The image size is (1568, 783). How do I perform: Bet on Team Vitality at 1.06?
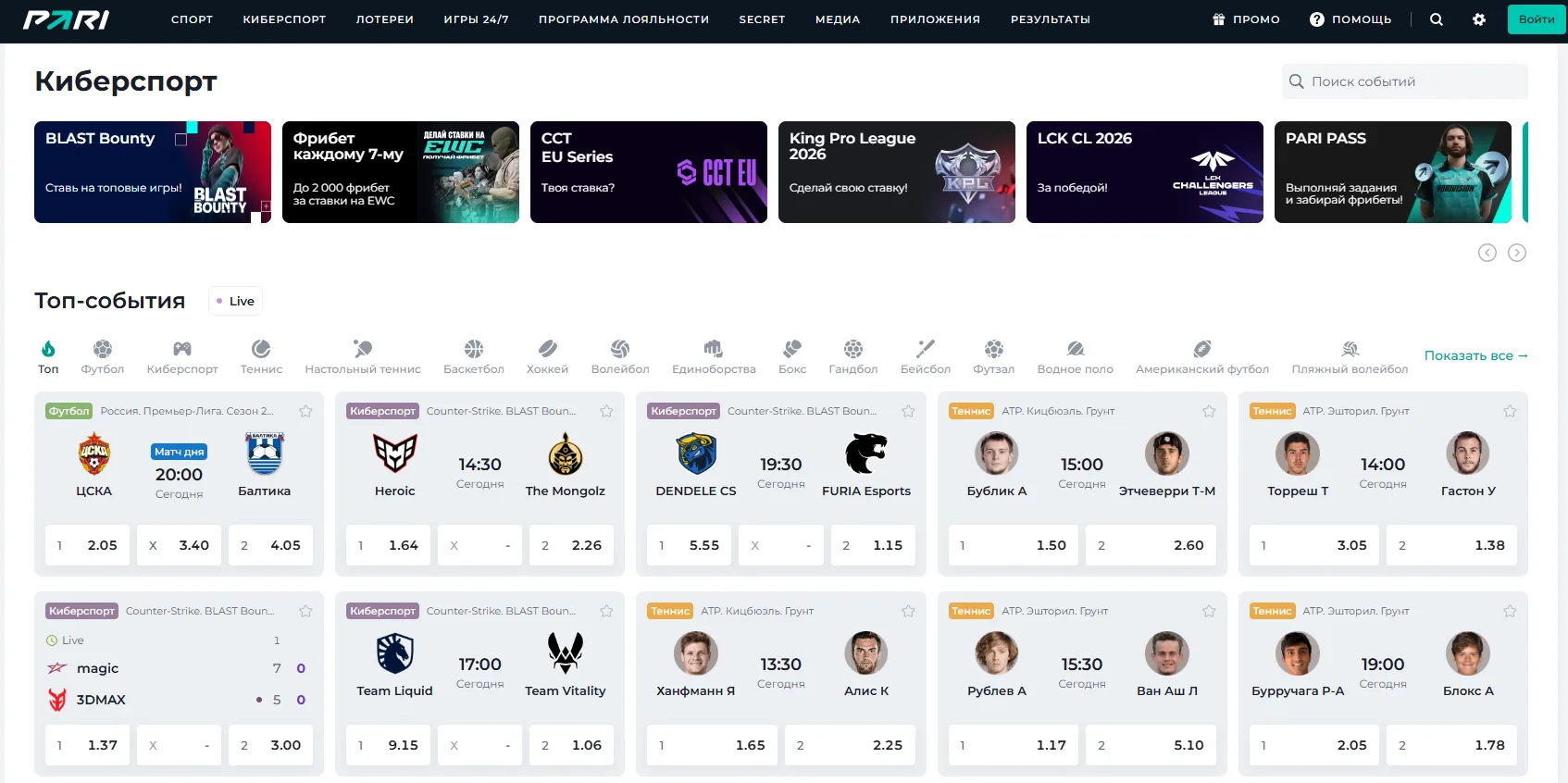[x=572, y=745]
